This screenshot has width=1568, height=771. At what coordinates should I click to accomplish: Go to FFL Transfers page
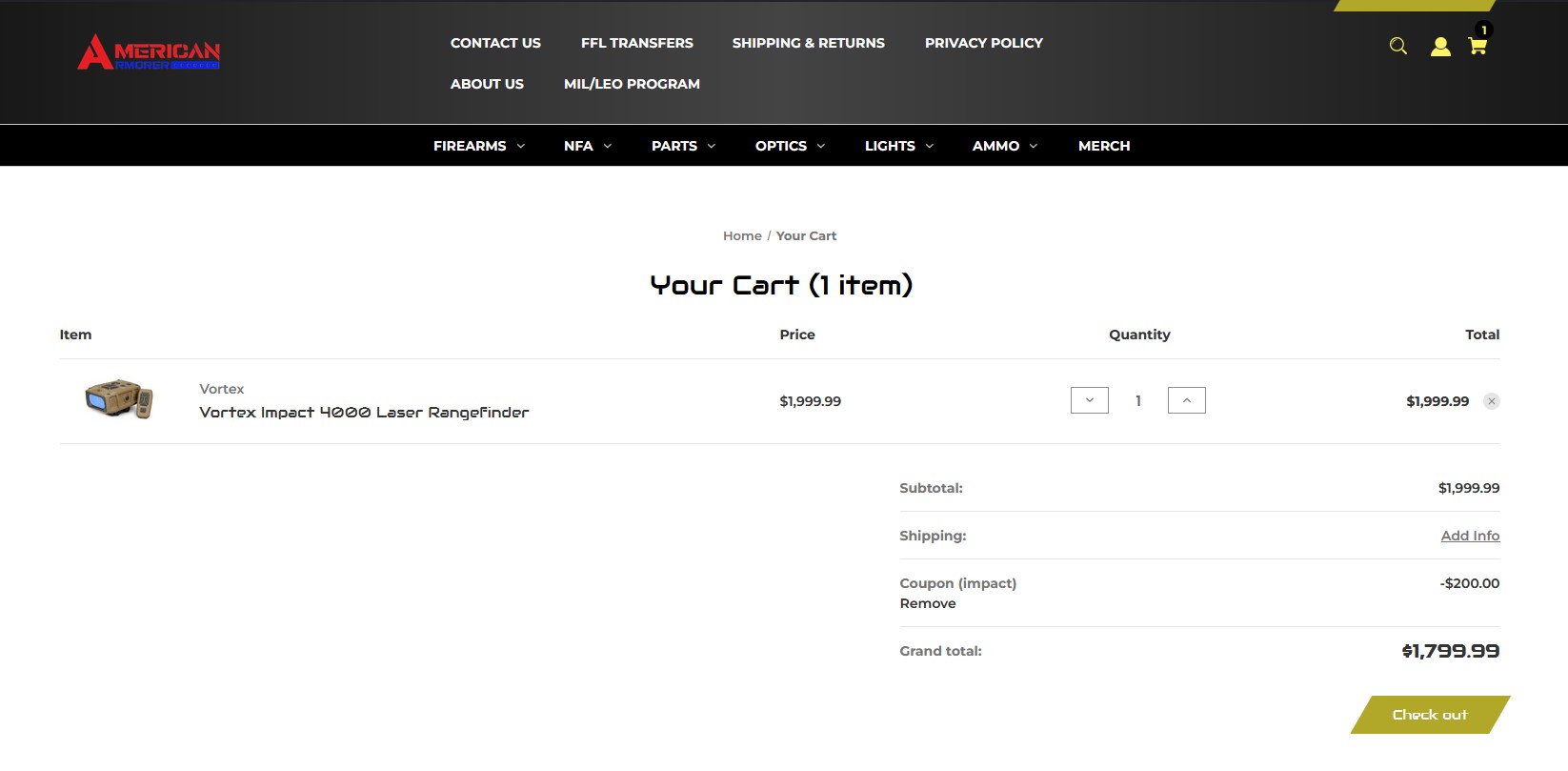(x=637, y=43)
